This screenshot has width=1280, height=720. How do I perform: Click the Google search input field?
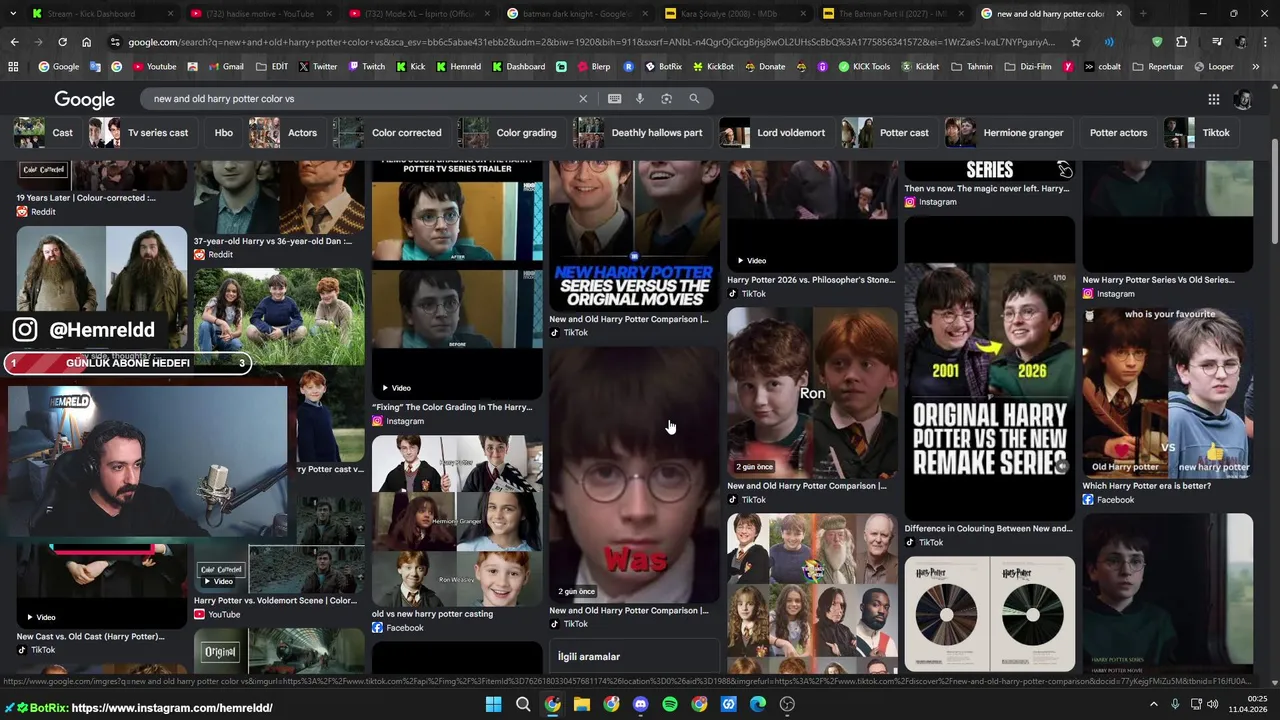pyautogui.click(x=360, y=99)
